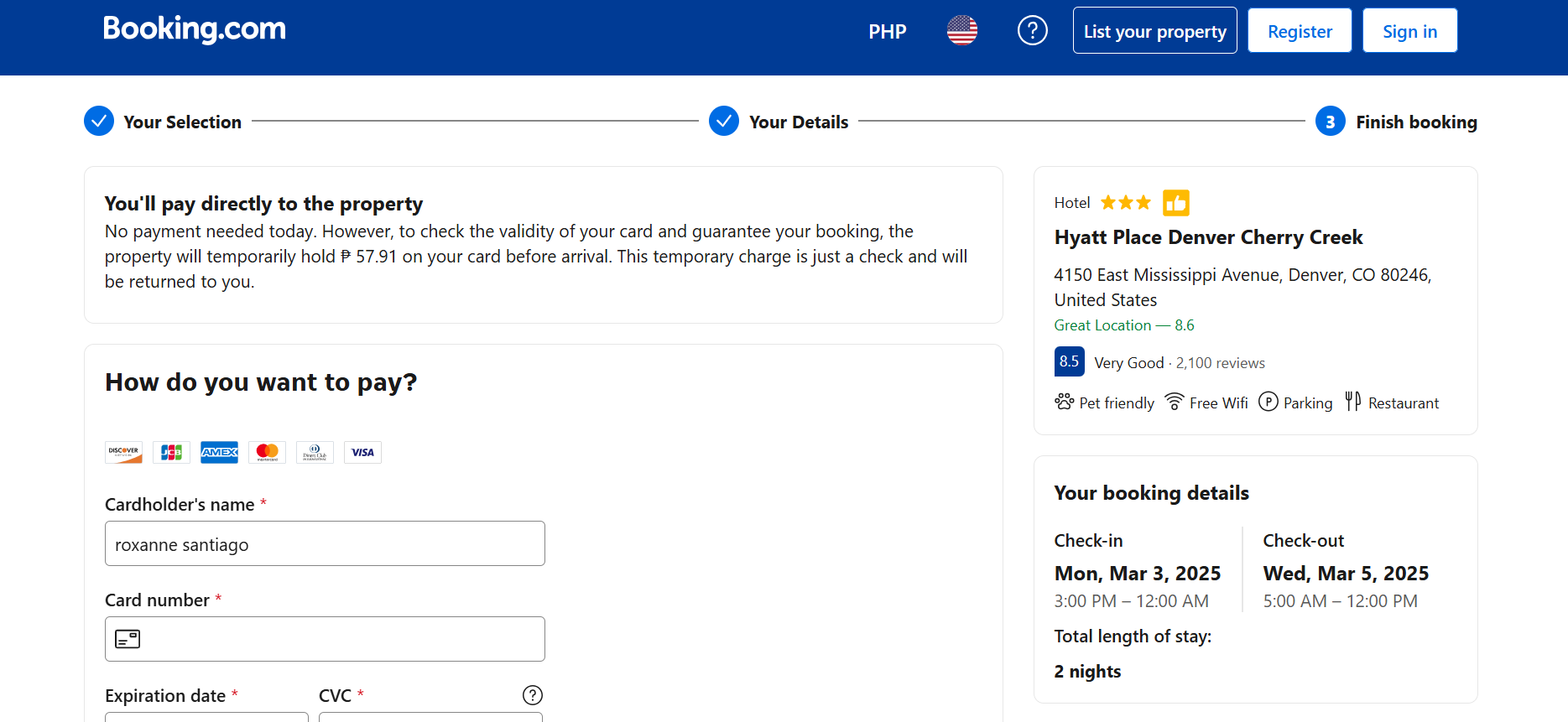The height and width of the screenshot is (722, 1568).
Task: Click the 3:00 PM – 12:00 AM time
Action: [x=1131, y=601]
